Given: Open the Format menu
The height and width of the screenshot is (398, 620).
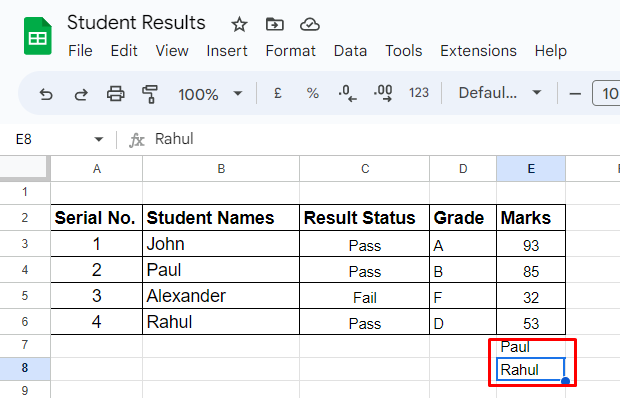Looking at the screenshot, I should (x=291, y=51).
